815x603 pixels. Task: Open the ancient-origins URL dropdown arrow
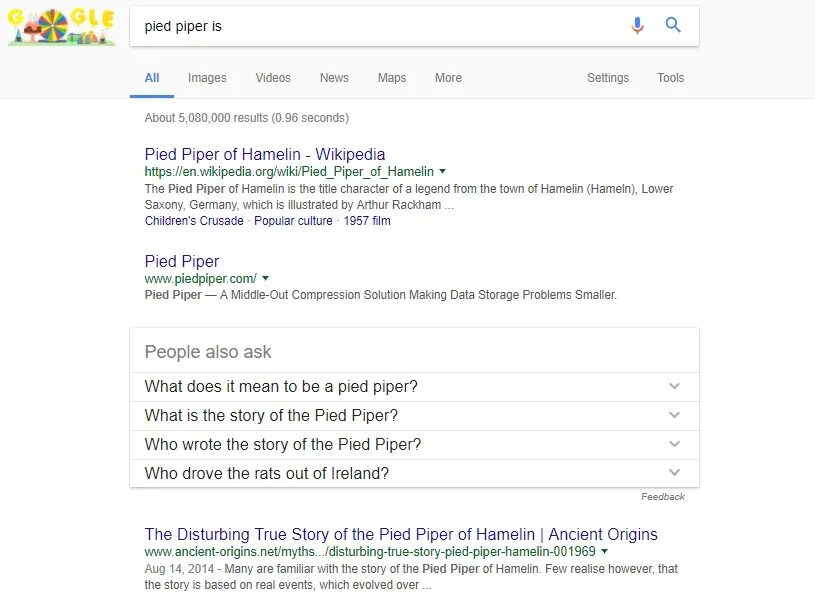point(604,551)
